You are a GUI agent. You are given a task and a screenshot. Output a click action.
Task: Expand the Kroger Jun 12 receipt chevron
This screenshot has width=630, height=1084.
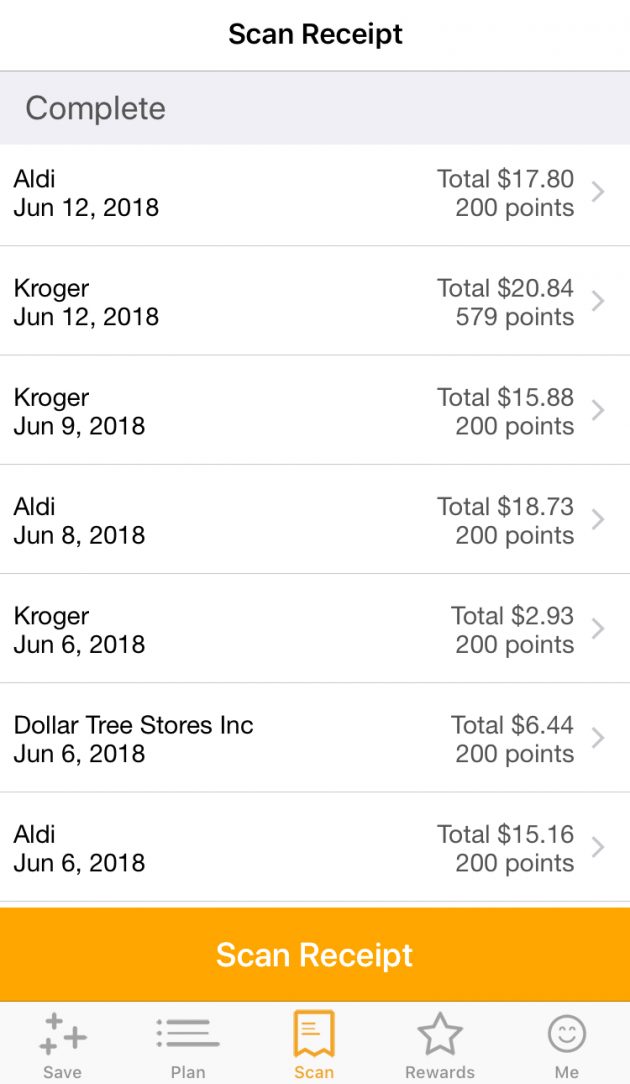[x=601, y=301]
